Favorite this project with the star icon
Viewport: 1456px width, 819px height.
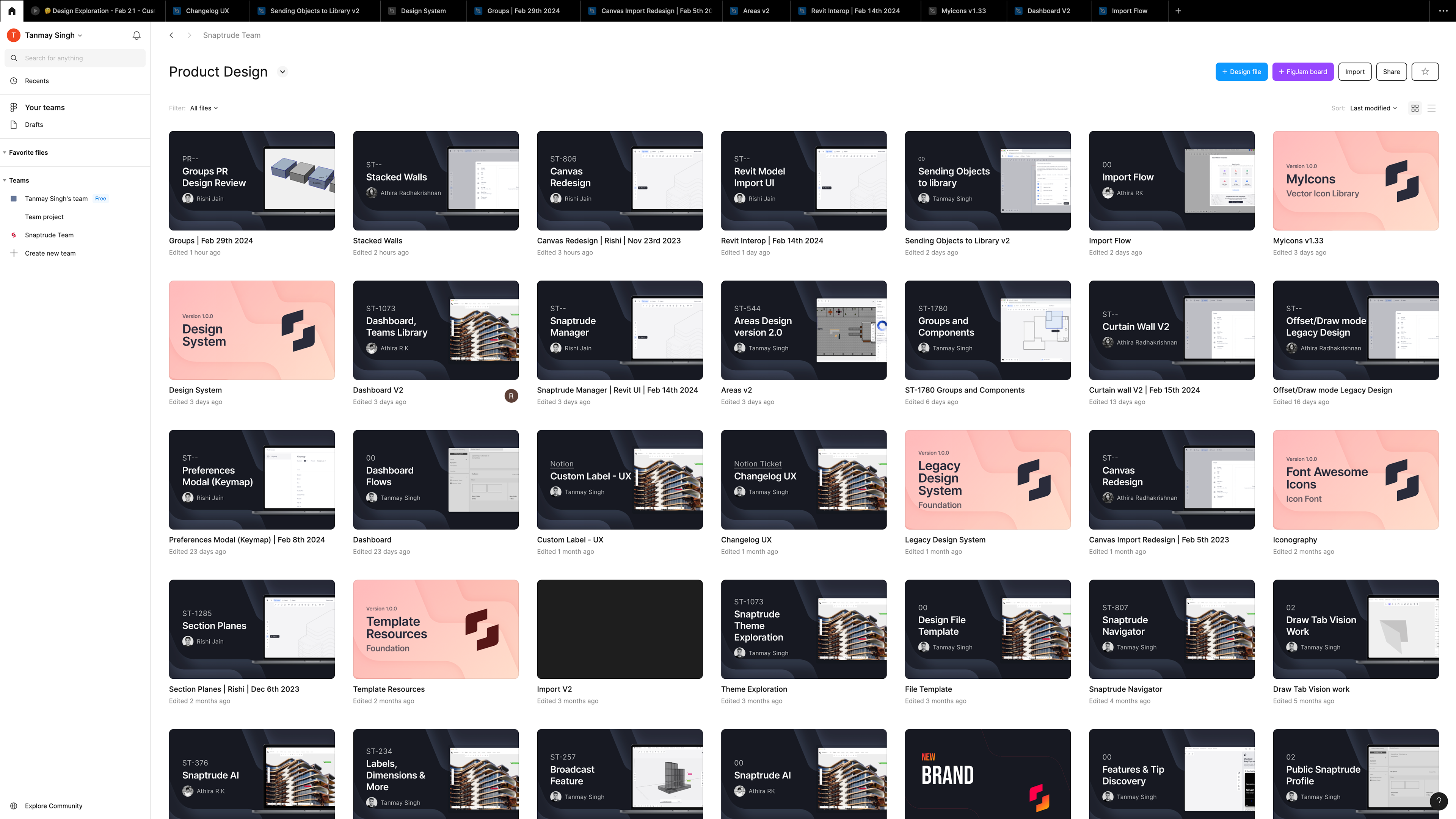click(x=1425, y=72)
